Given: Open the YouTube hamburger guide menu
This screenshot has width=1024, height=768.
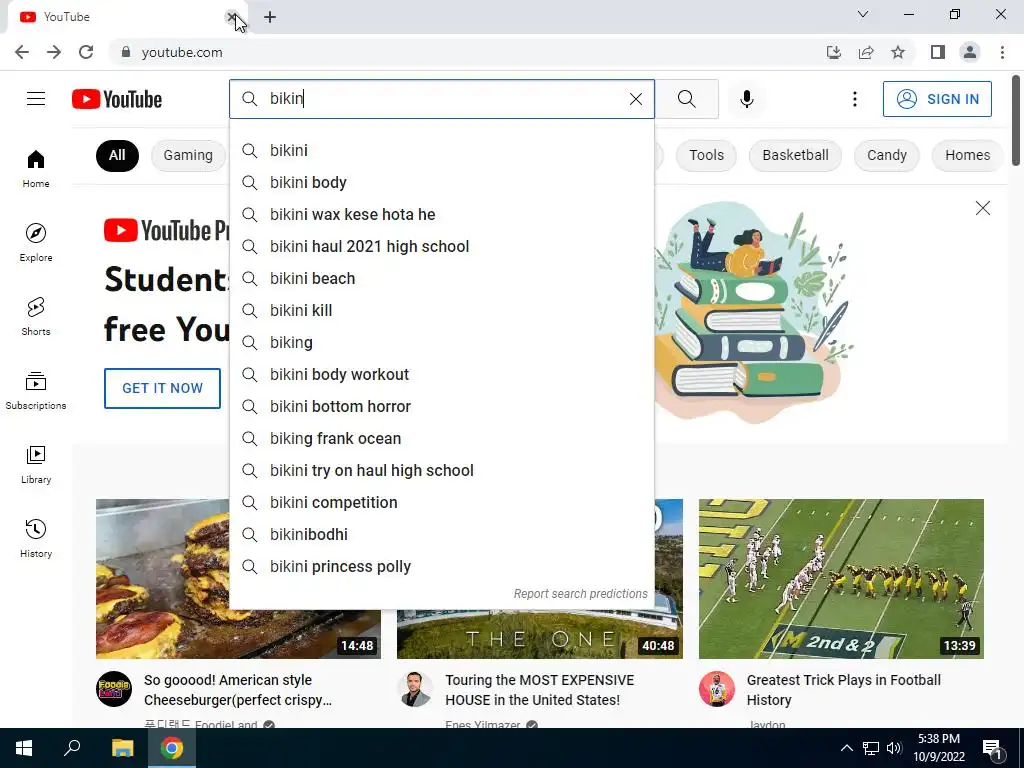Looking at the screenshot, I should 36,99.
